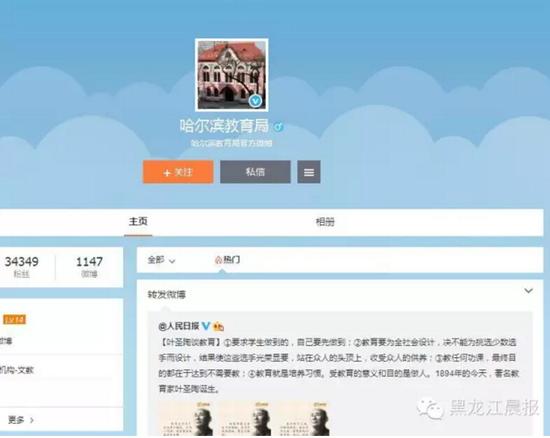Expand the post options chevron next to 转发微博
This screenshot has width=550, height=438.
click(528, 291)
